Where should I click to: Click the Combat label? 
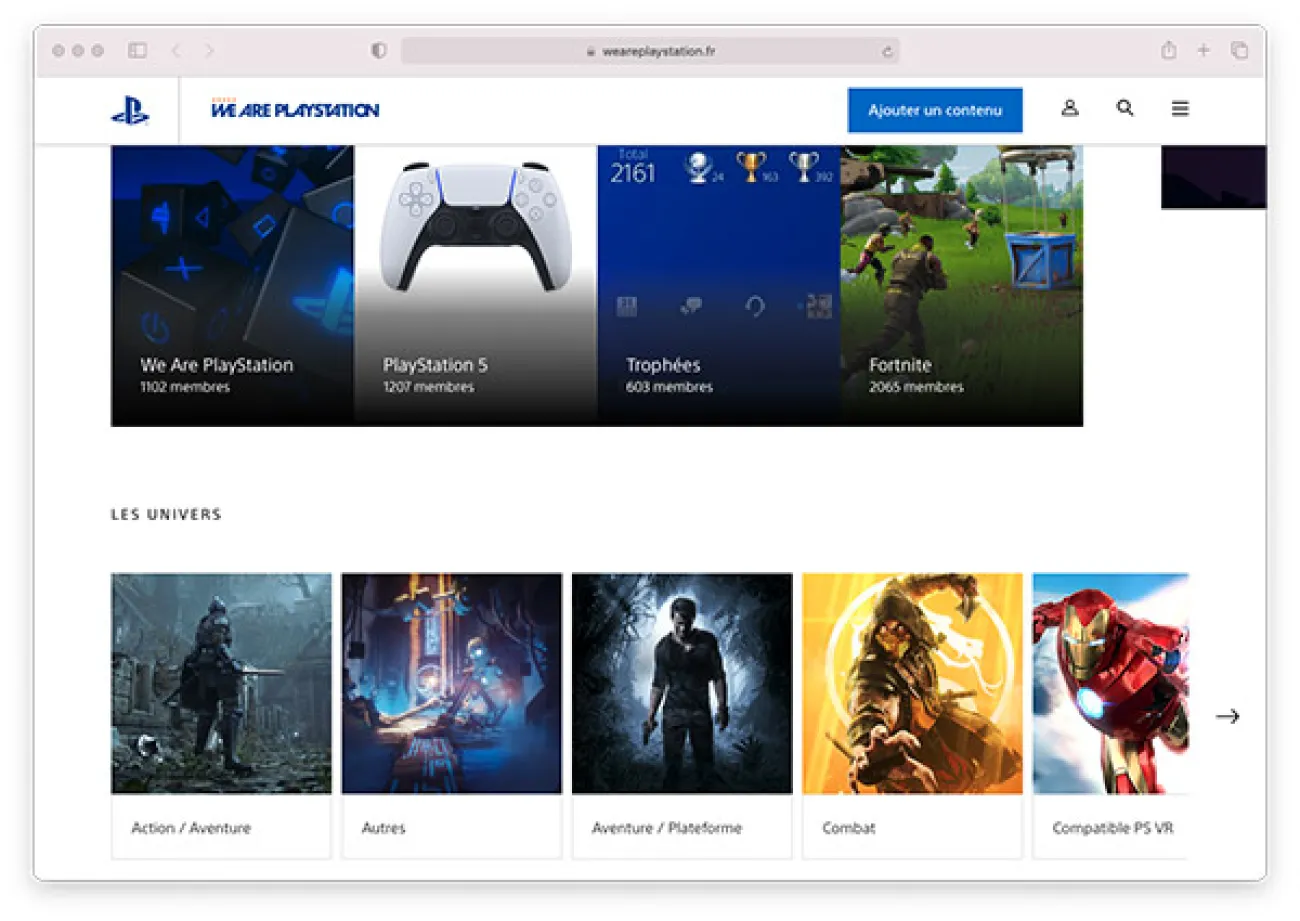pos(848,828)
